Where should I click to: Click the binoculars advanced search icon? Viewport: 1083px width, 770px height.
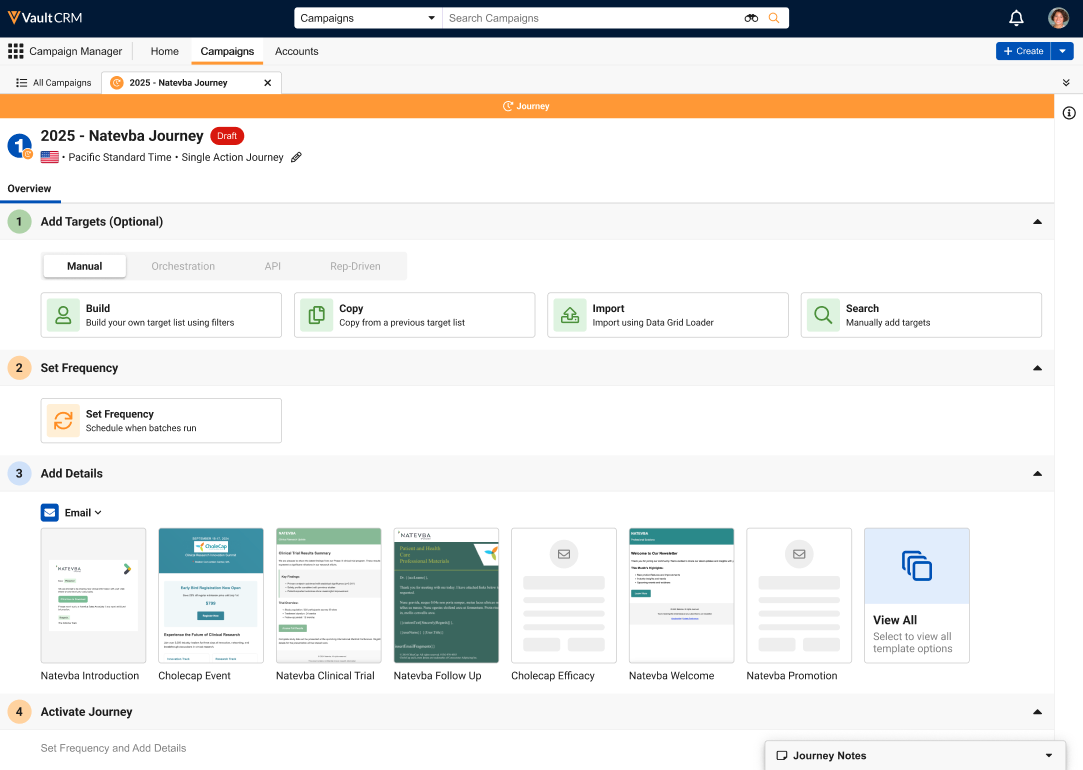751,18
